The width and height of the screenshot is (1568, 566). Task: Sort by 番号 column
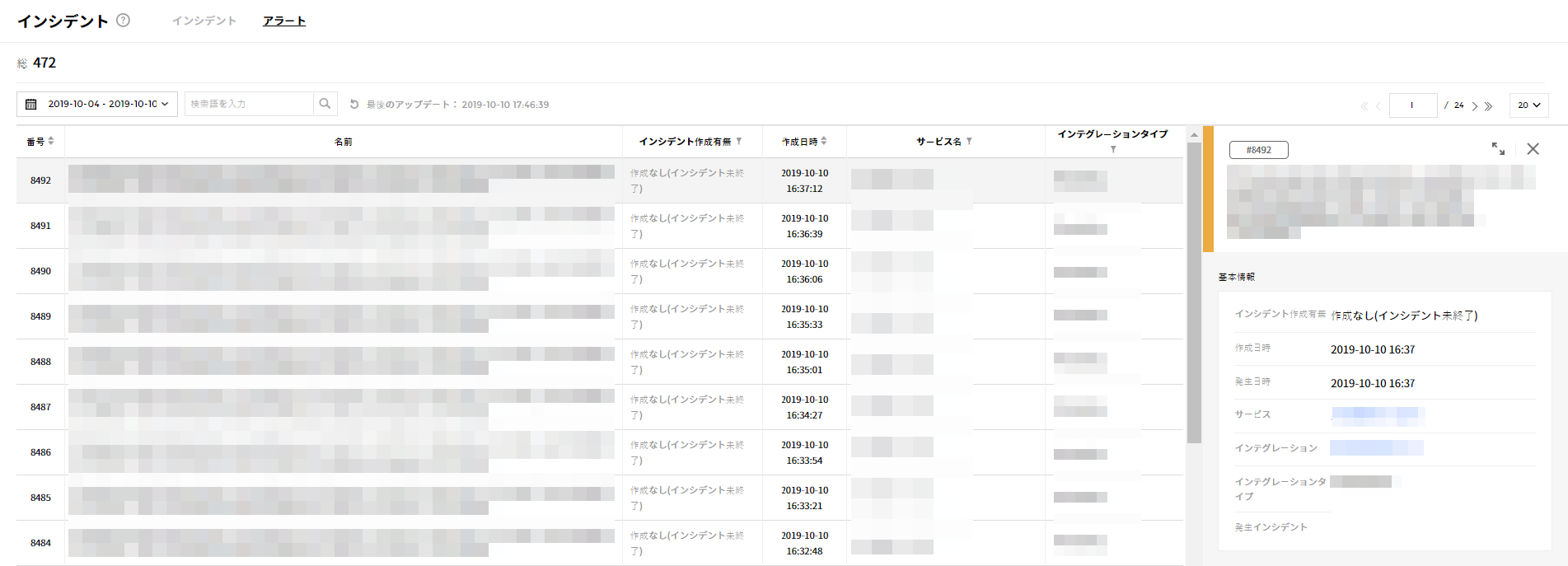pyautogui.click(x=51, y=142)
